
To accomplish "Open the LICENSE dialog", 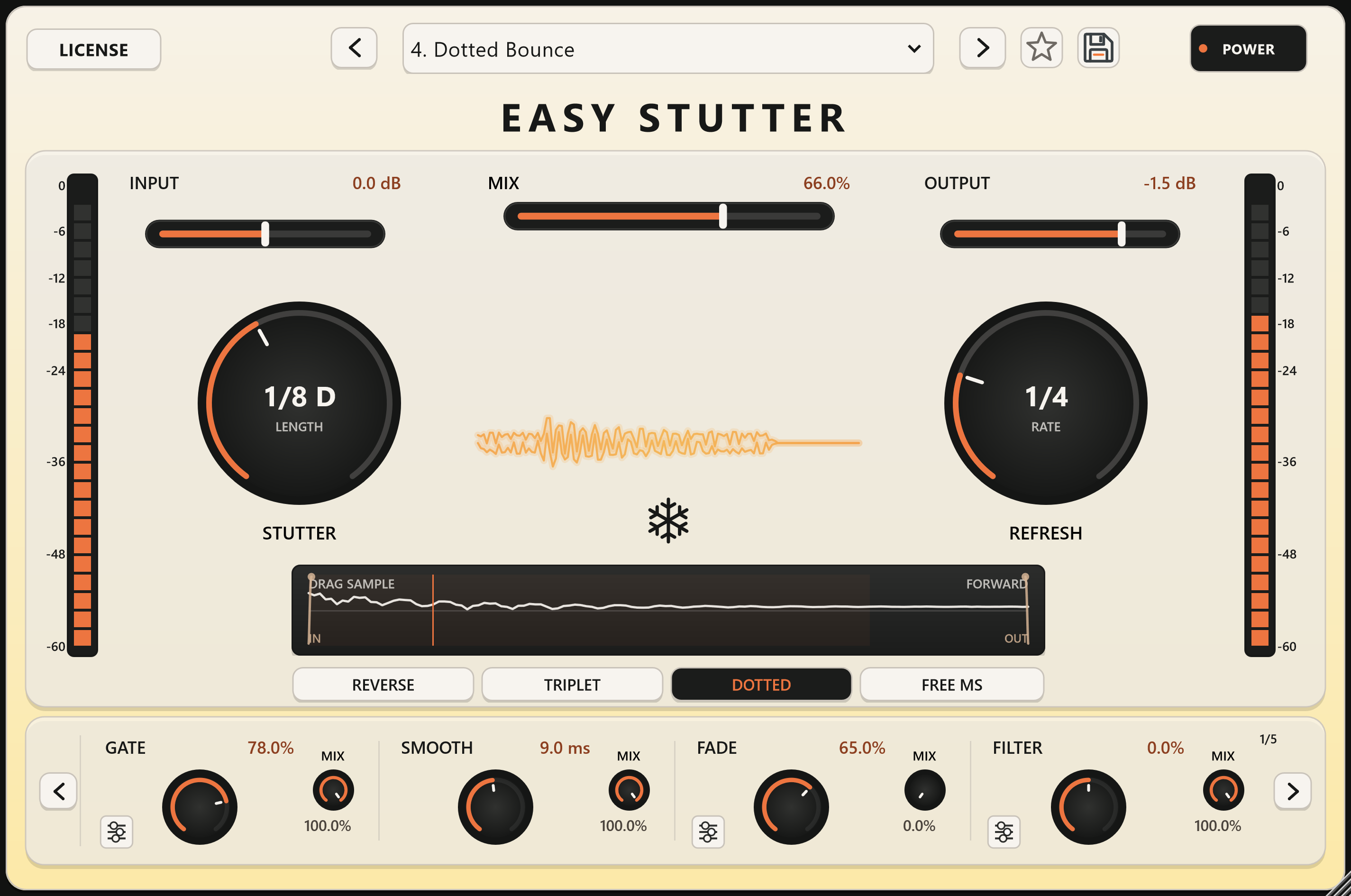I will point(94,50).
